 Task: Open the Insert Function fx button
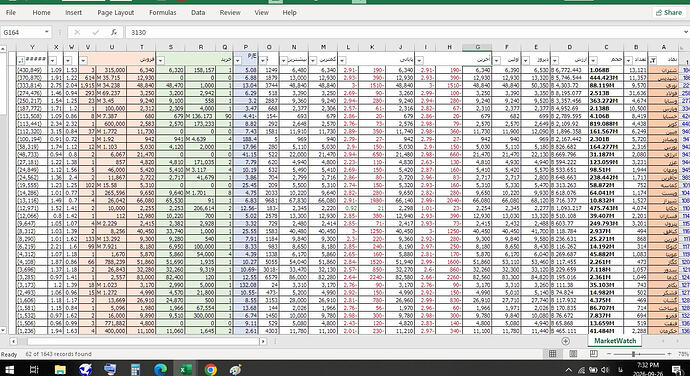click(114, 32)
